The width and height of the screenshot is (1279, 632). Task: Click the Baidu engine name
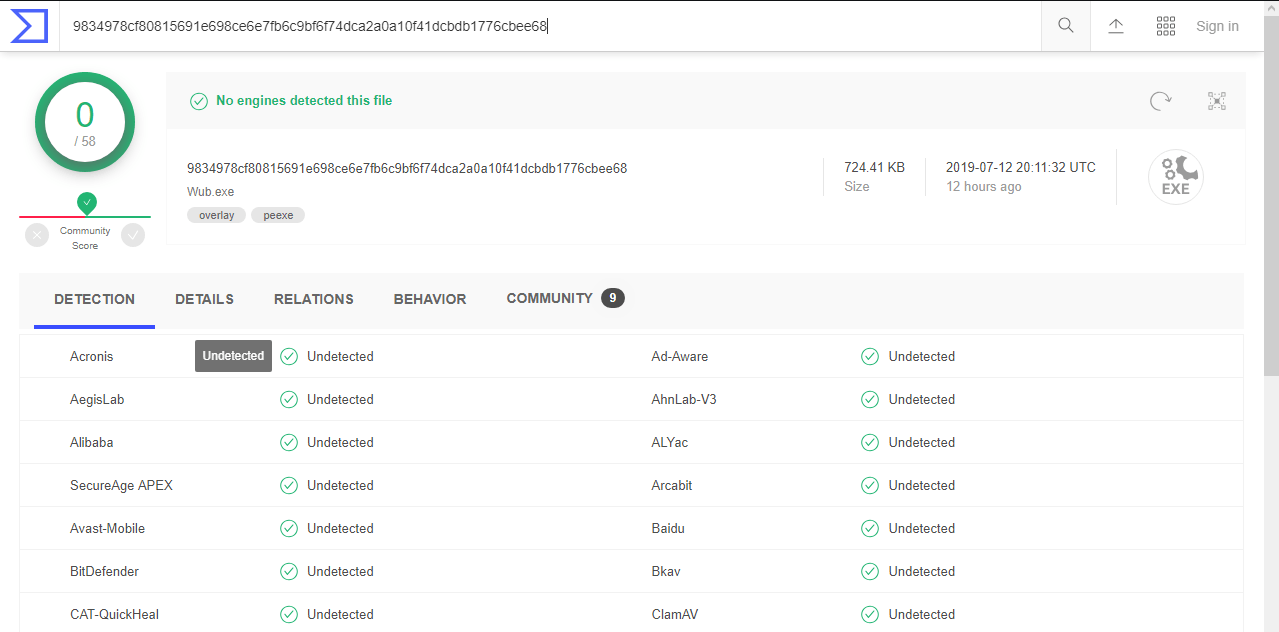(x=668, y=528)
